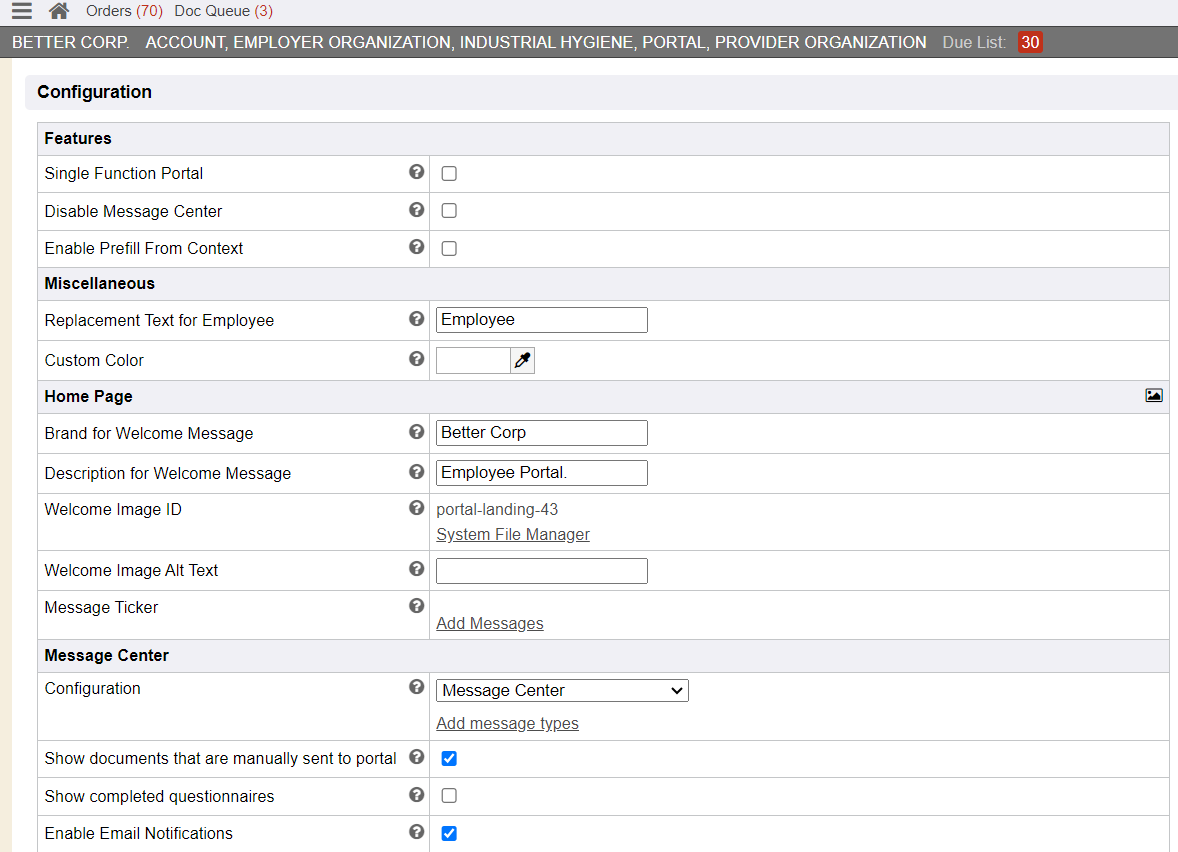Uncheck Enable Email Notifications
The height and width of the screenshot is (852, 1178).
tap(449, 833)
